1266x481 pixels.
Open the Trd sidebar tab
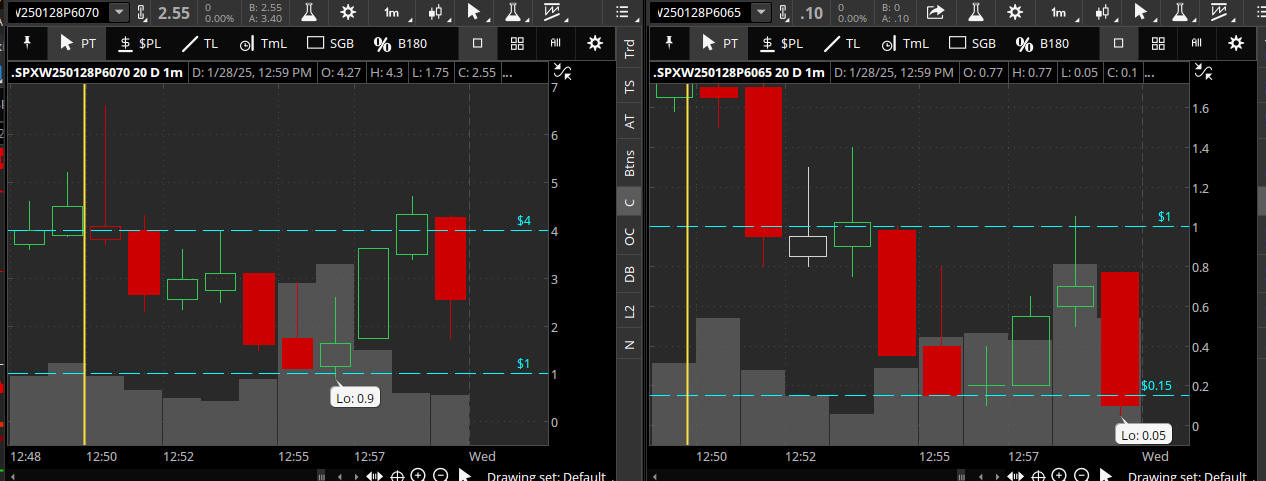(x=629, y=48)
